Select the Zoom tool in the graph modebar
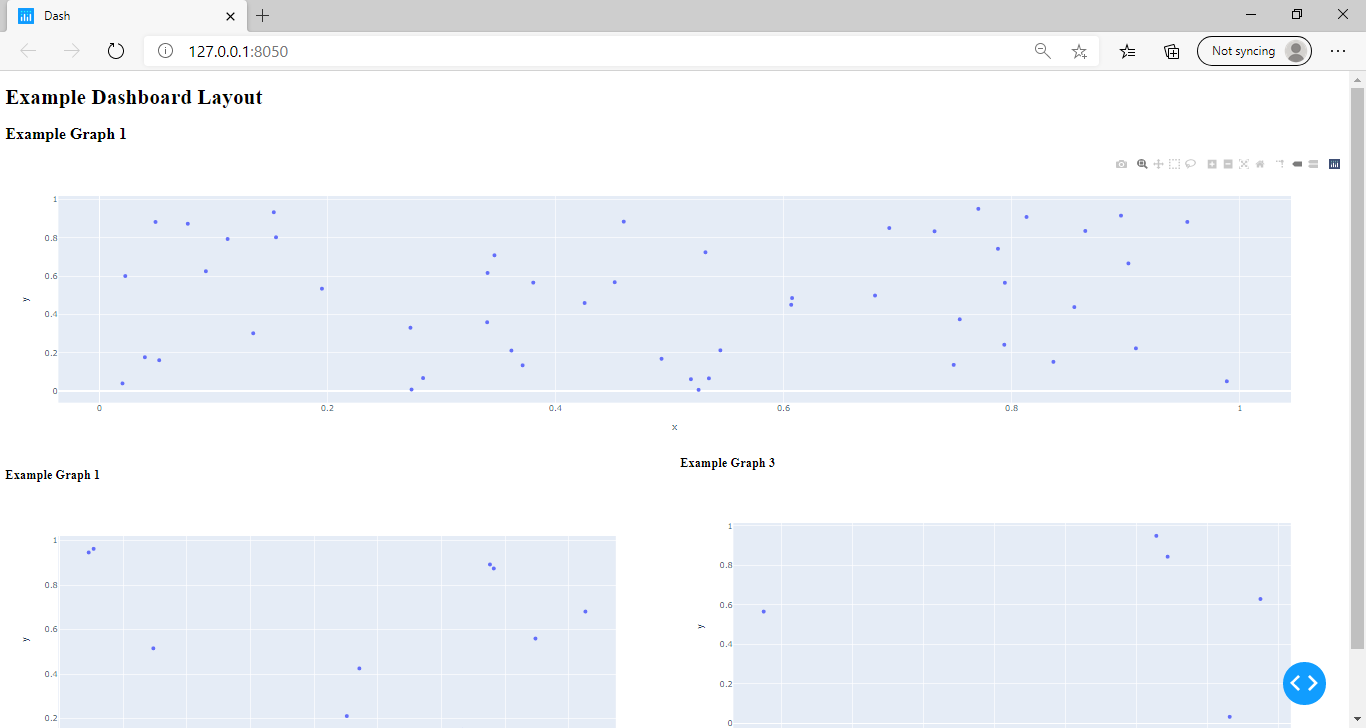Screen dimensions: 1366x728 [x=1142, y=164]
